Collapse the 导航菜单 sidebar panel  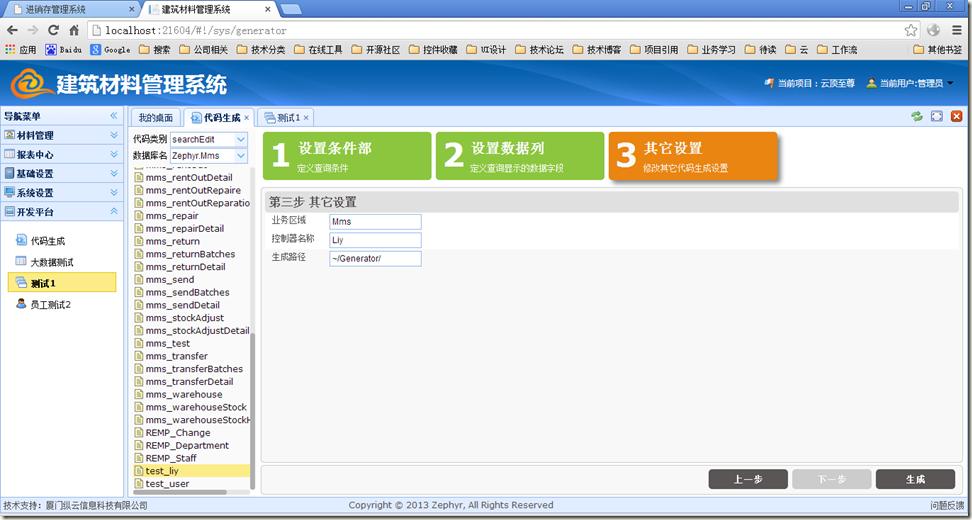113,116
